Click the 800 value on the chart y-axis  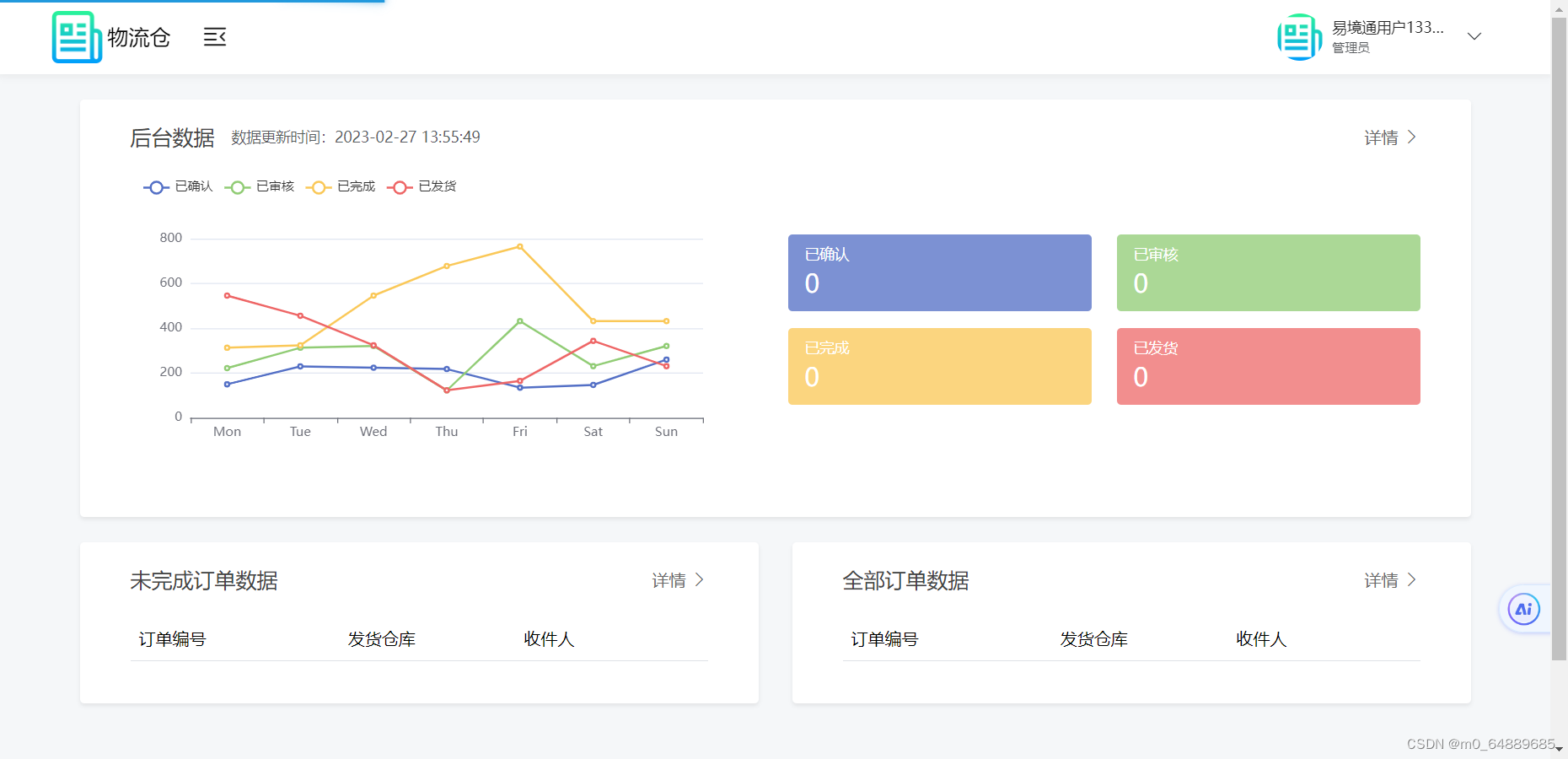pyautogui.click(x=171, y=238)
